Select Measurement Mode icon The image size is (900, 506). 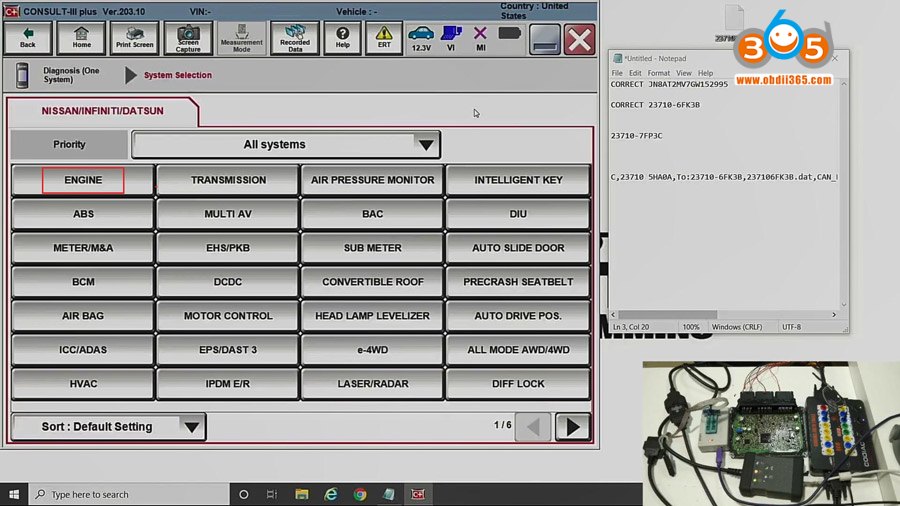pyautogui.click(x=242, y=38)
